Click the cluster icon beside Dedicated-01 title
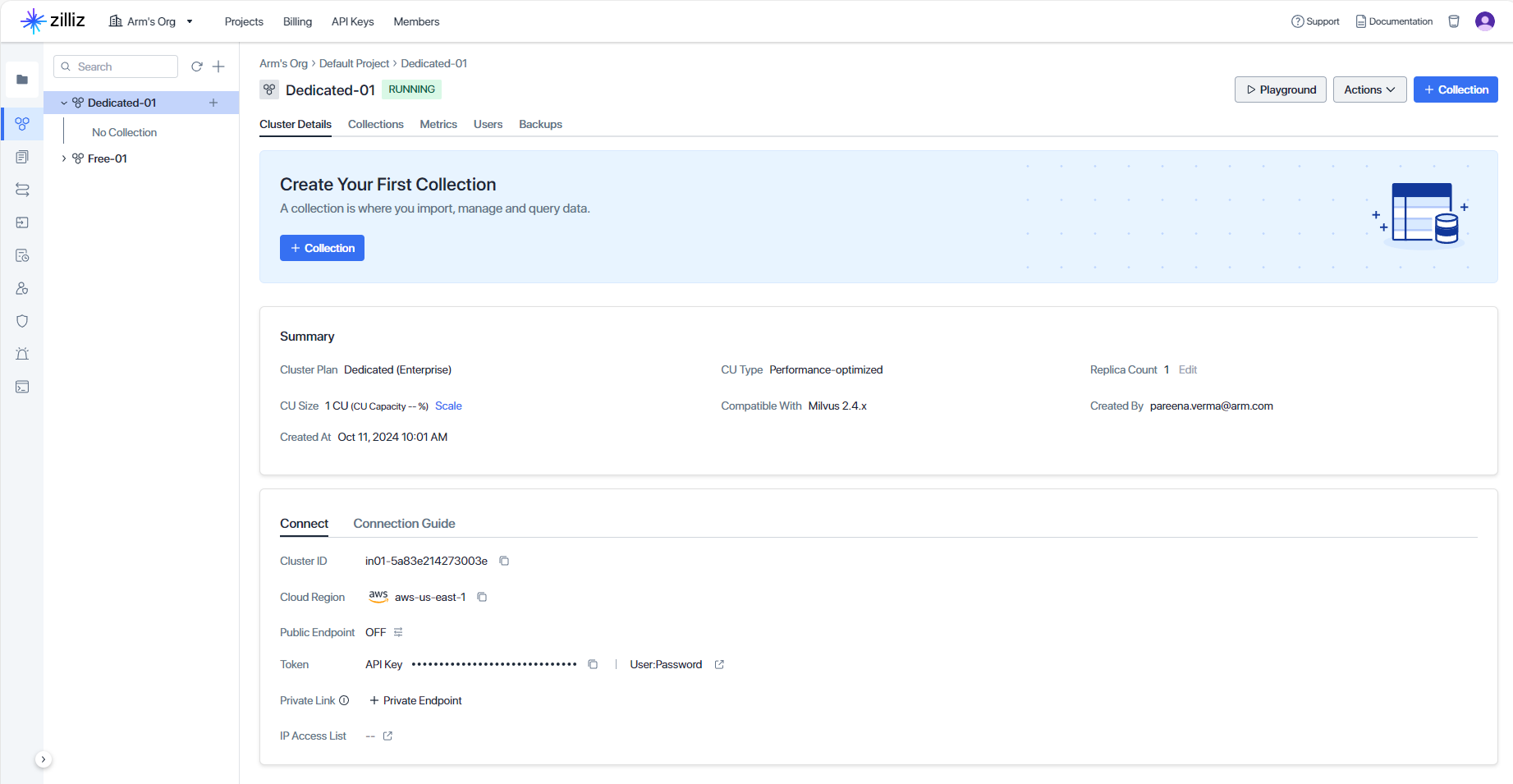 (269, 89)
